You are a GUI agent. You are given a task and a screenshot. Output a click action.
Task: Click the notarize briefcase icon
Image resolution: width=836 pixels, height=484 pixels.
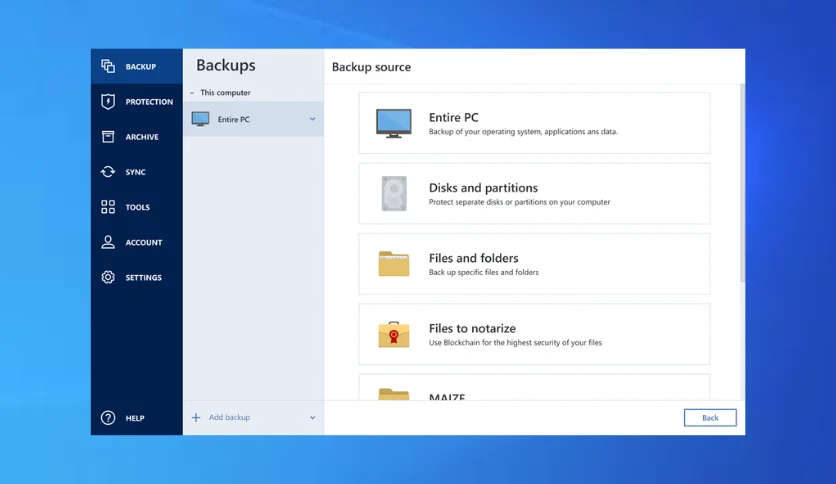pyautogui.click(x=393, y=334)
